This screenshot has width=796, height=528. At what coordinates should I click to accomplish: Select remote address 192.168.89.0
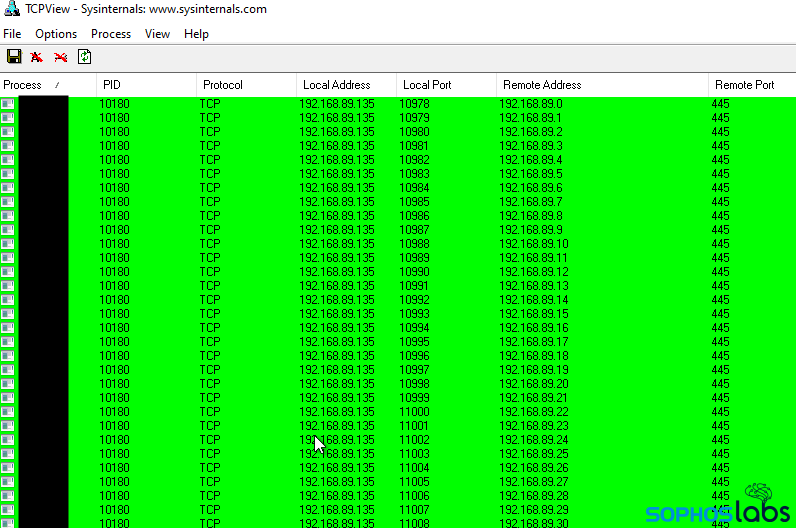[x=530, y=104]
